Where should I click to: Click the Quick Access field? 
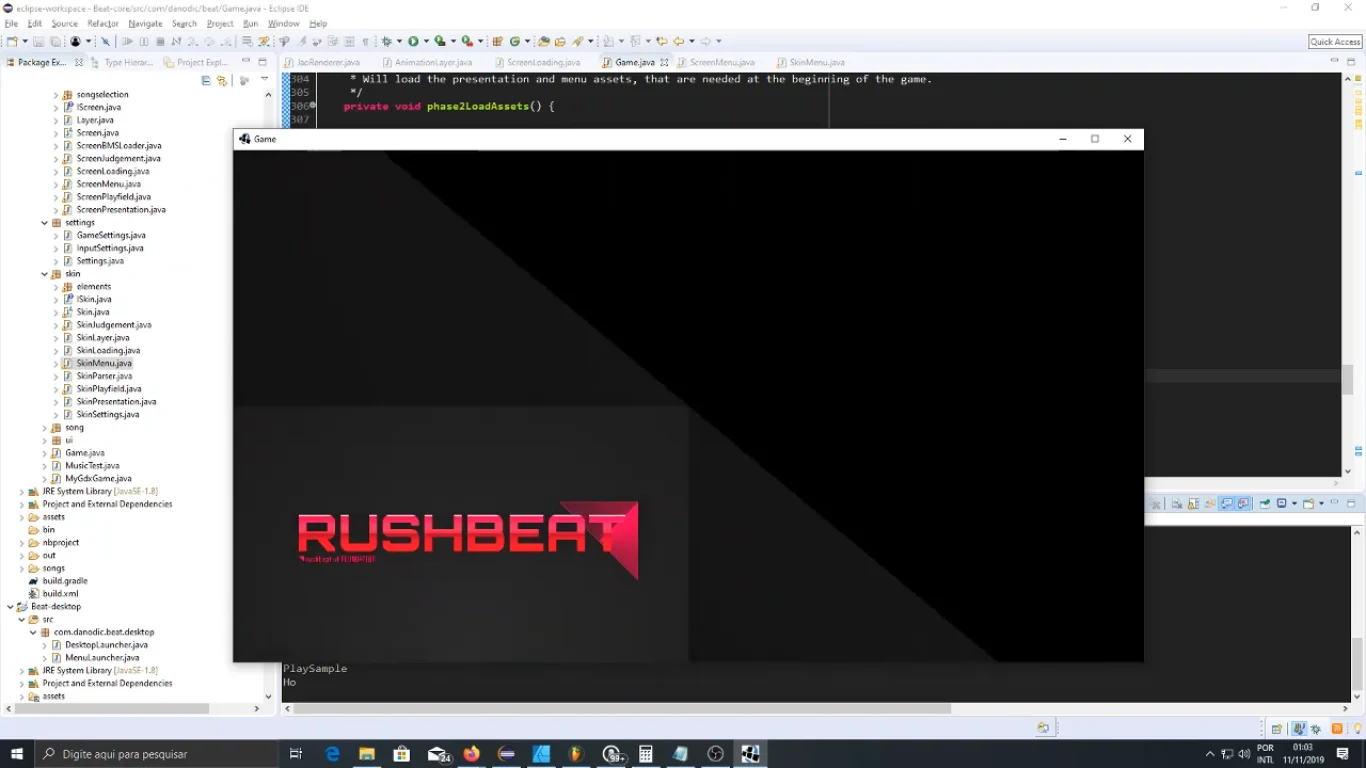point(1335,41)
